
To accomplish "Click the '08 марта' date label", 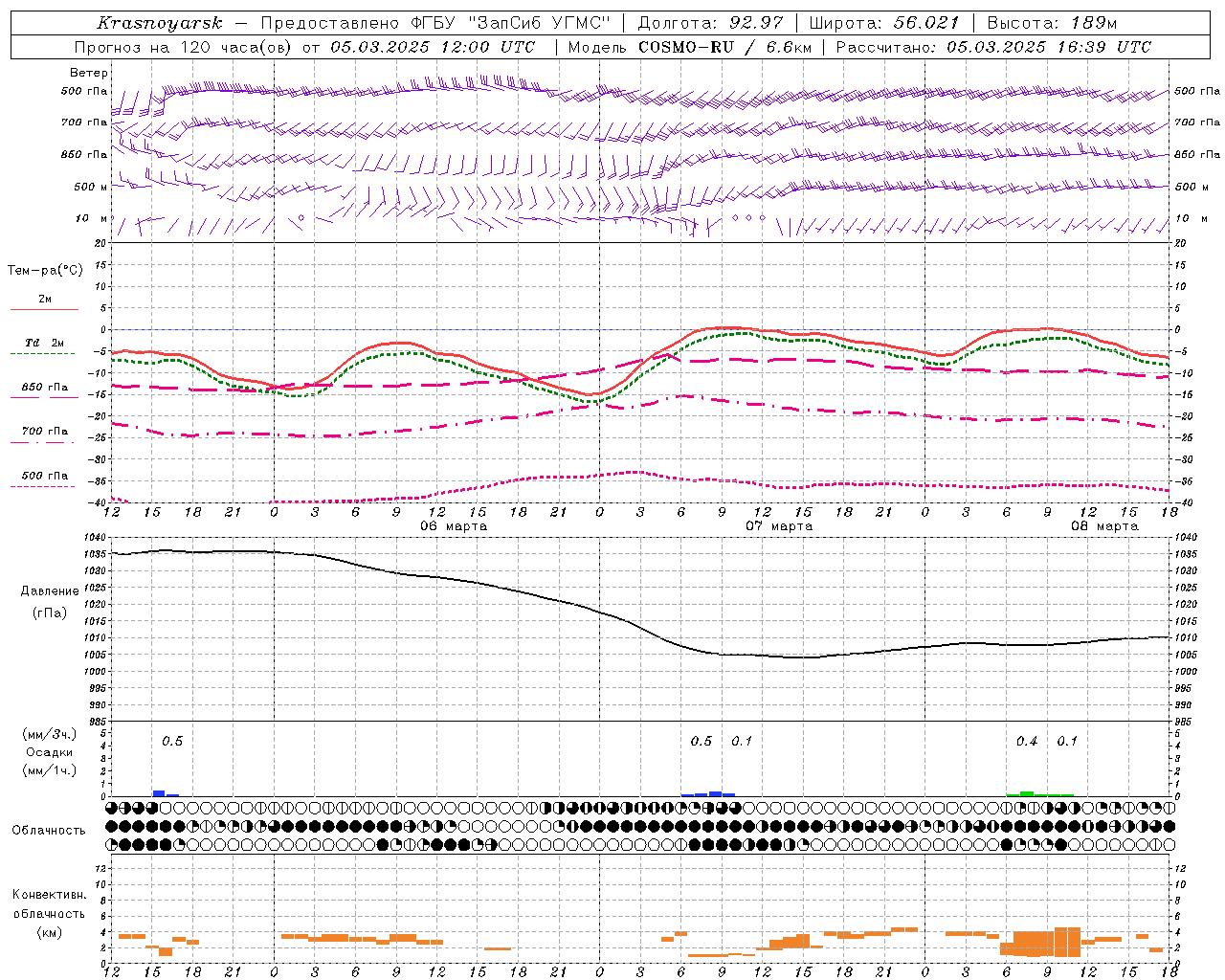I will point(1105,526).
